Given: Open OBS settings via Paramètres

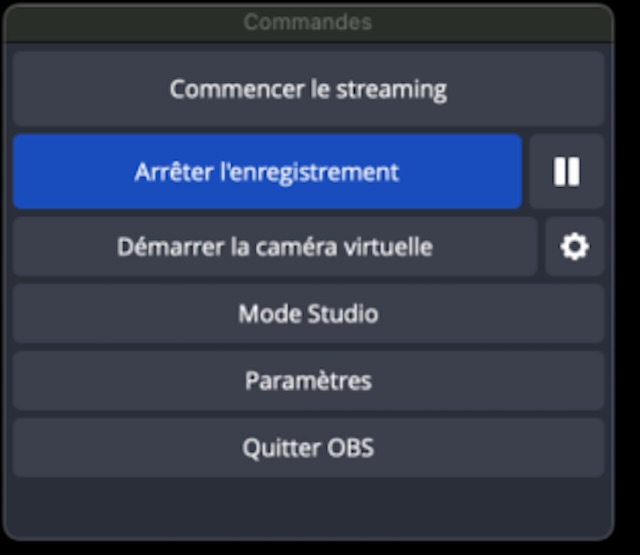Looking at the screenshot, I should (308, 381).
